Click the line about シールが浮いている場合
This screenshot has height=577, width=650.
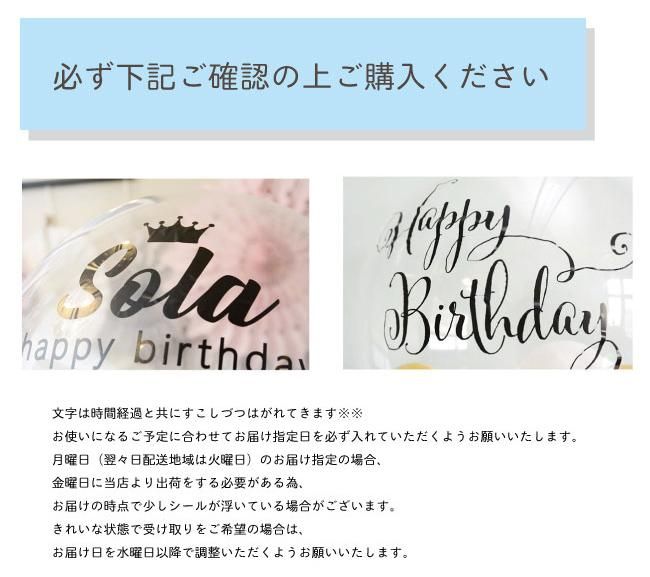[224, 506]
